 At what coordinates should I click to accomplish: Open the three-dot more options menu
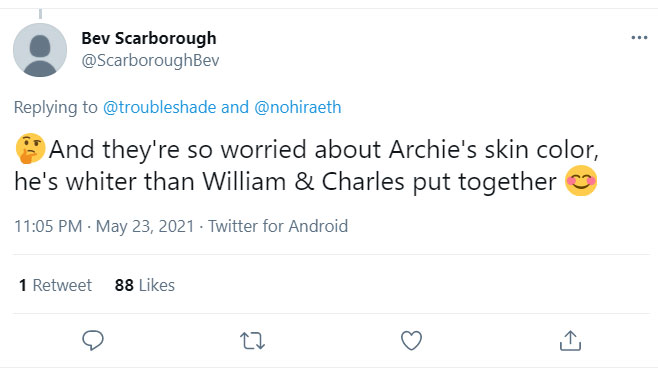[x=639, y=38]
